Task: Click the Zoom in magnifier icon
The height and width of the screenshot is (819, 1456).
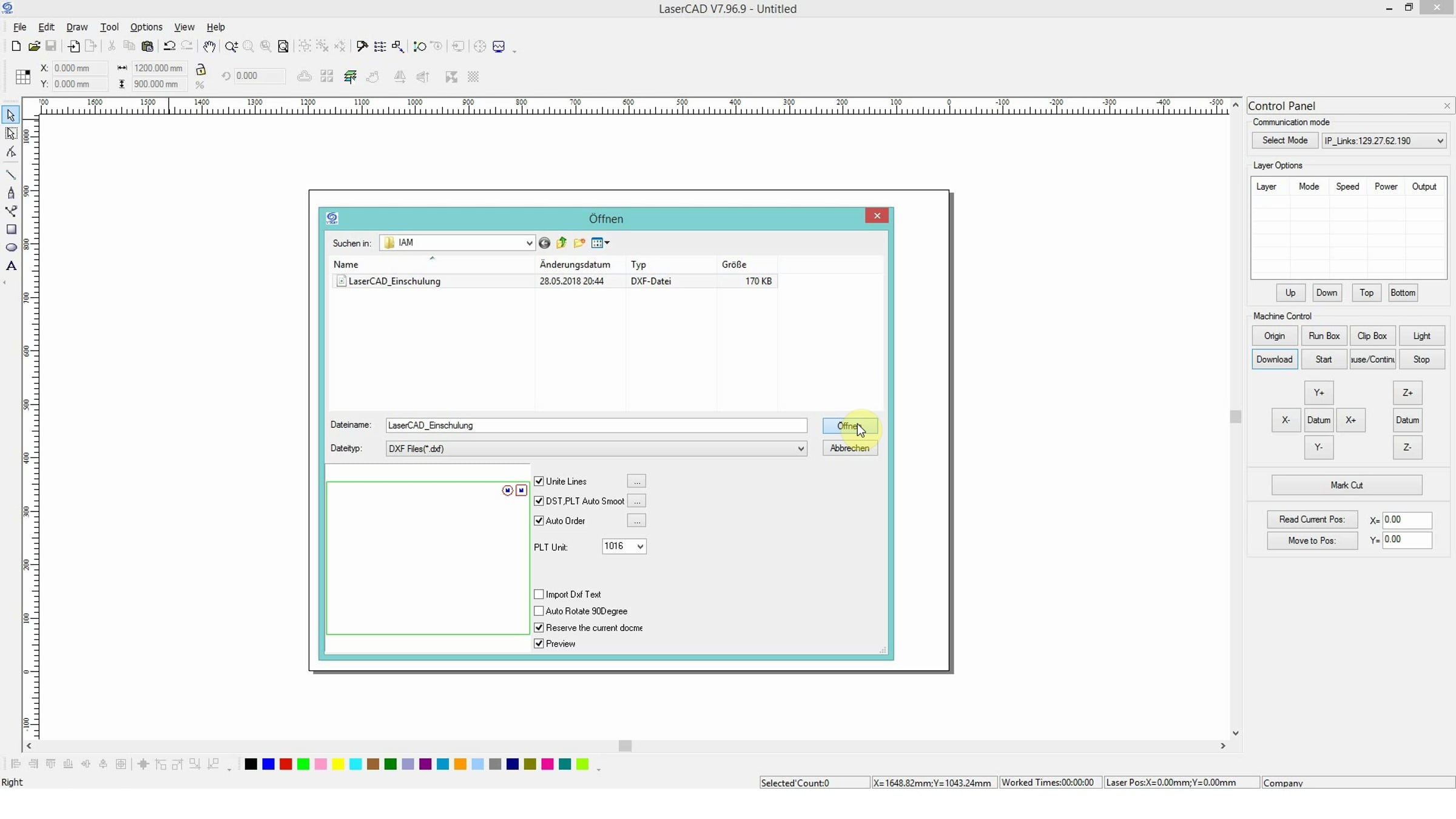Action: (231, 46)
